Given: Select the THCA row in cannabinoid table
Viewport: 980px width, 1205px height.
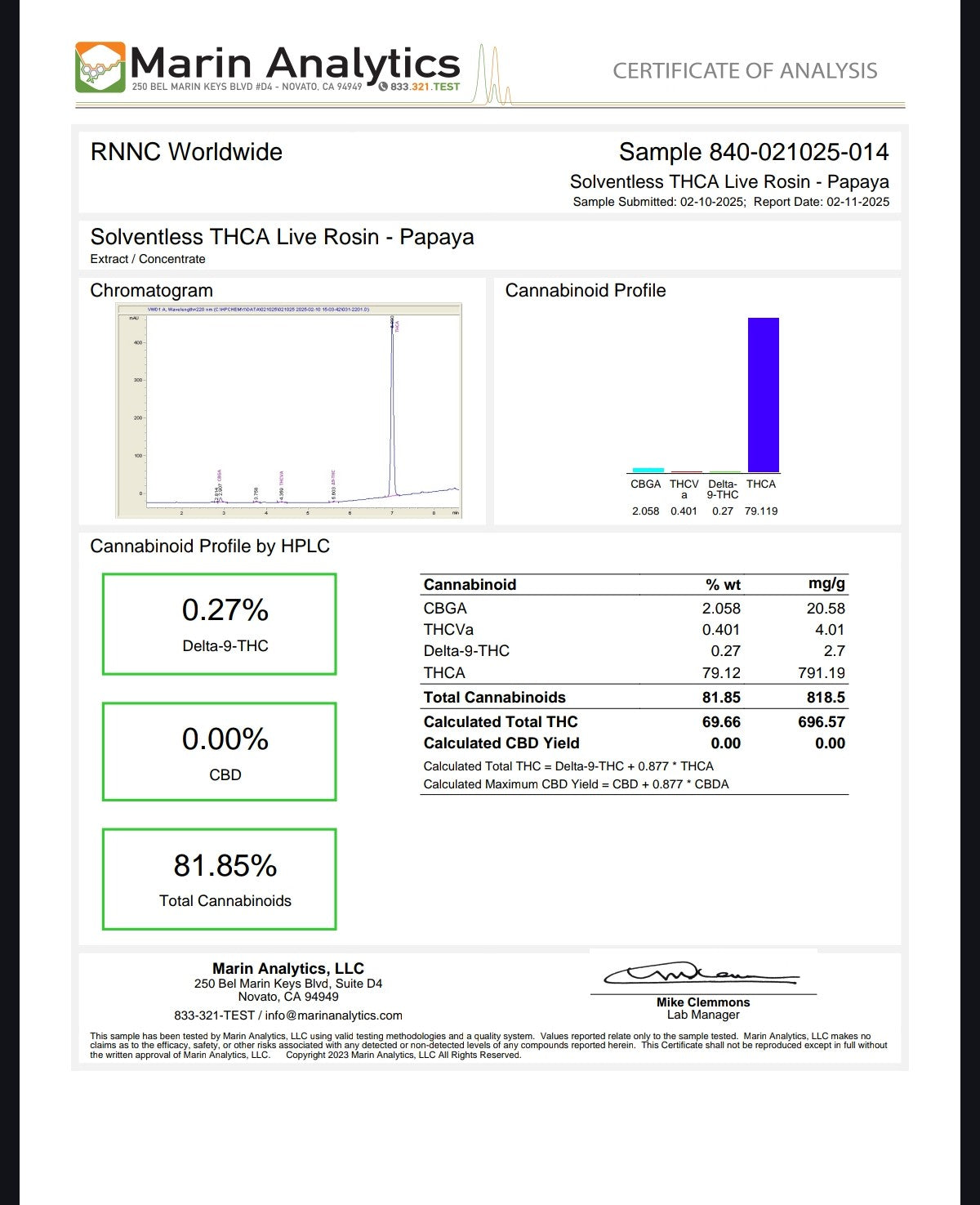Looking at the screenshot, I should coord(634,672).
